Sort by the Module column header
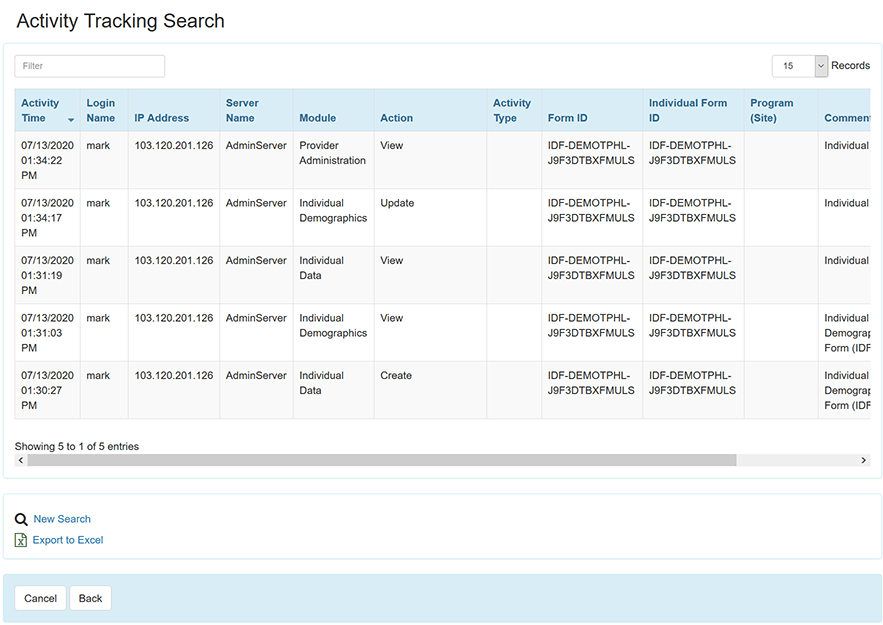 click(x=333, y=110)
